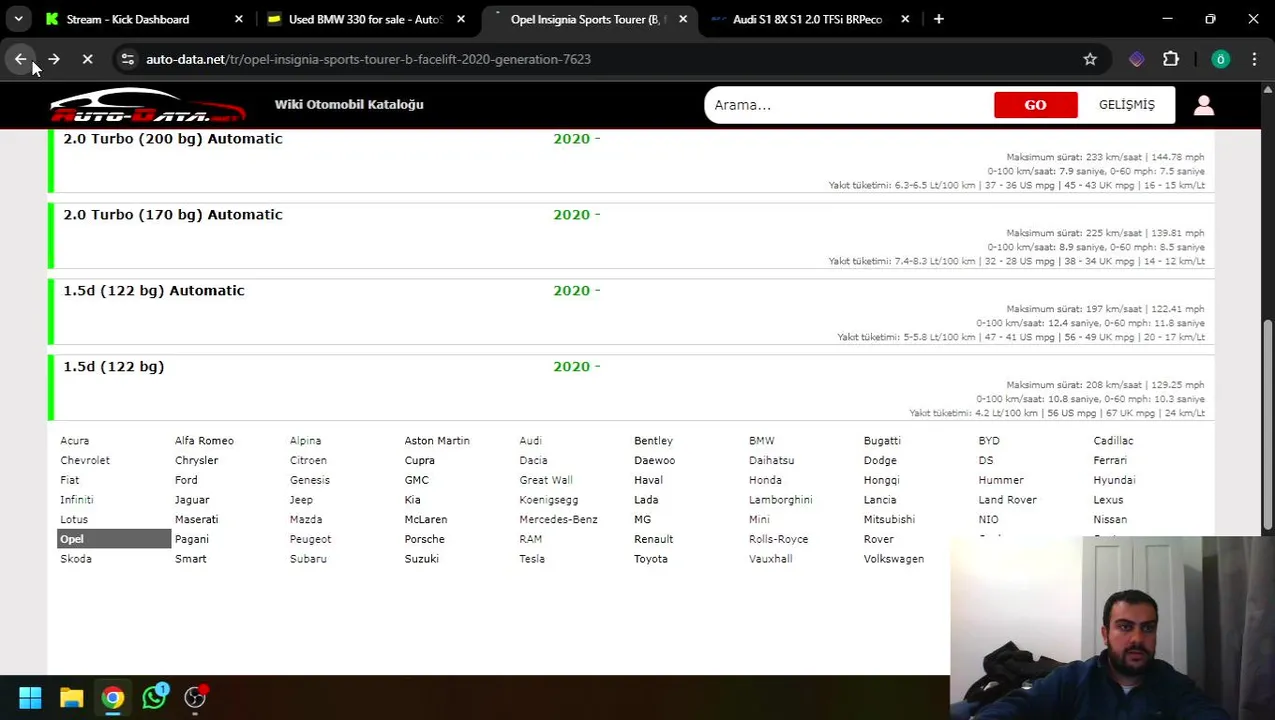The image size is (1275, 720).
Task: Select Rolls-Royce brand link
Action: click(x=778, y=539)
